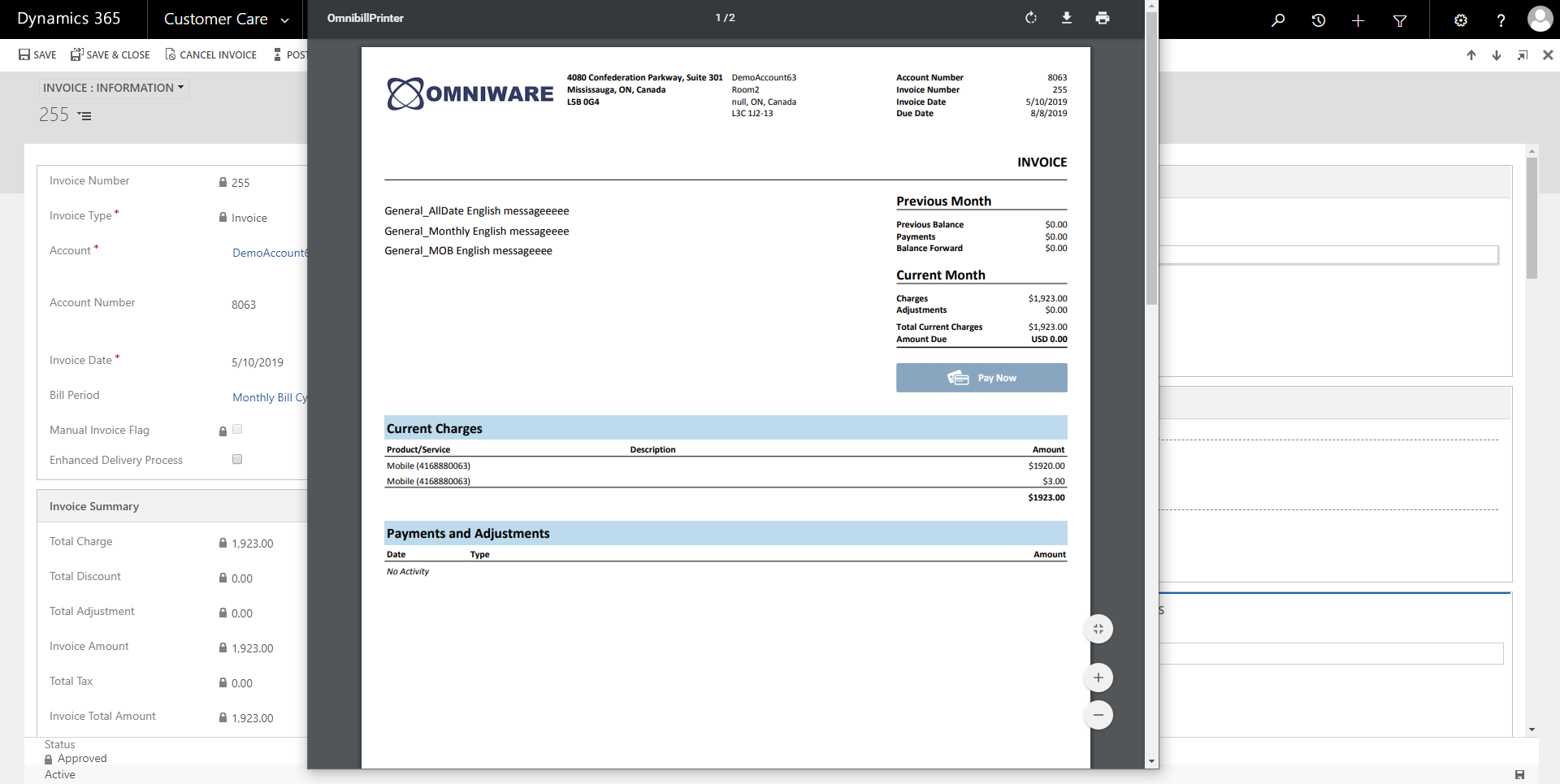Click Cancel Invoice command
This screenshot has width=1560, height=784.
coord(210,54)
